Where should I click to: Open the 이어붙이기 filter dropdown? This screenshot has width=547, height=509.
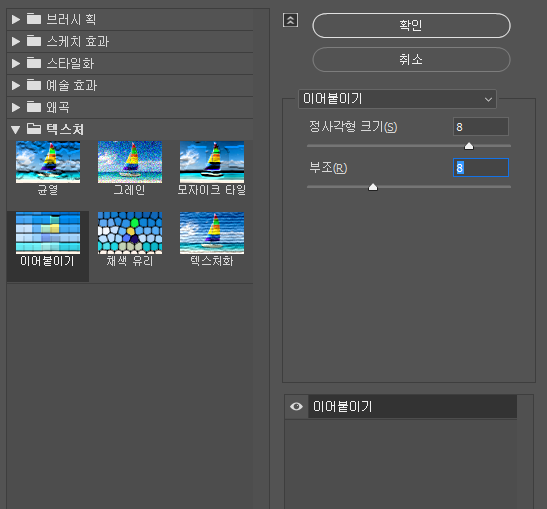click(x=397, y=99)
